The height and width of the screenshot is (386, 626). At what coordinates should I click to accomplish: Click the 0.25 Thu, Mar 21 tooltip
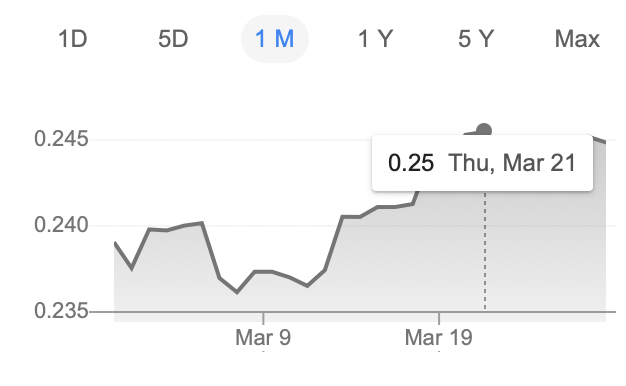(482, 163)
